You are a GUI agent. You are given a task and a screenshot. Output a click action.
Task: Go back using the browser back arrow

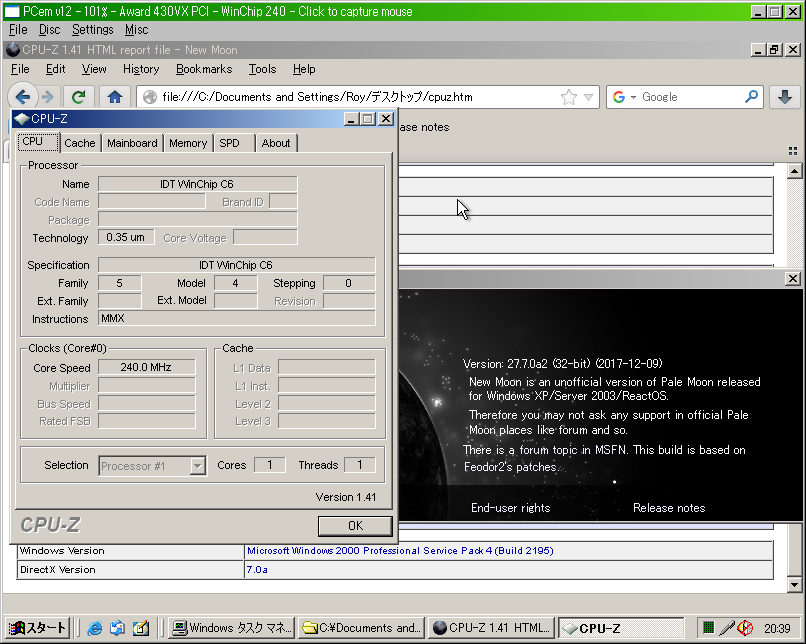coord(23,97)
